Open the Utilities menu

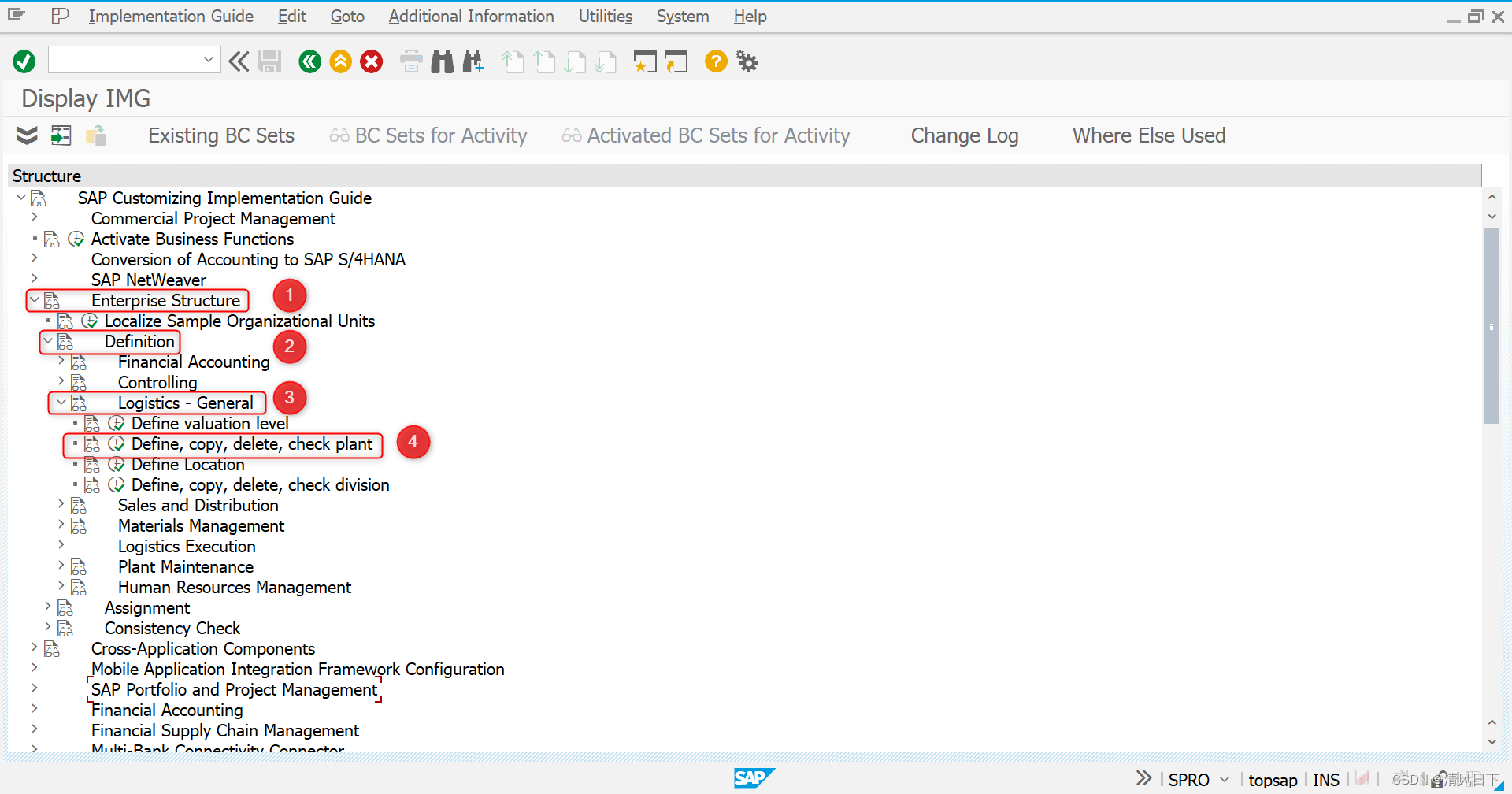(606, 16)
